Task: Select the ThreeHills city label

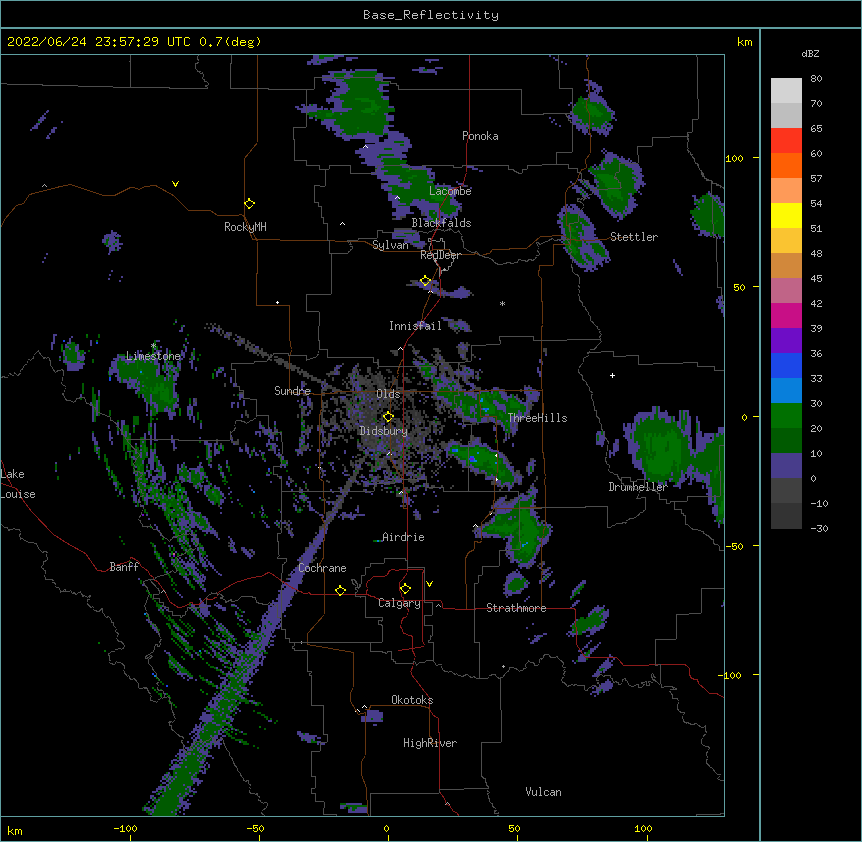Action: coord(537,418)
